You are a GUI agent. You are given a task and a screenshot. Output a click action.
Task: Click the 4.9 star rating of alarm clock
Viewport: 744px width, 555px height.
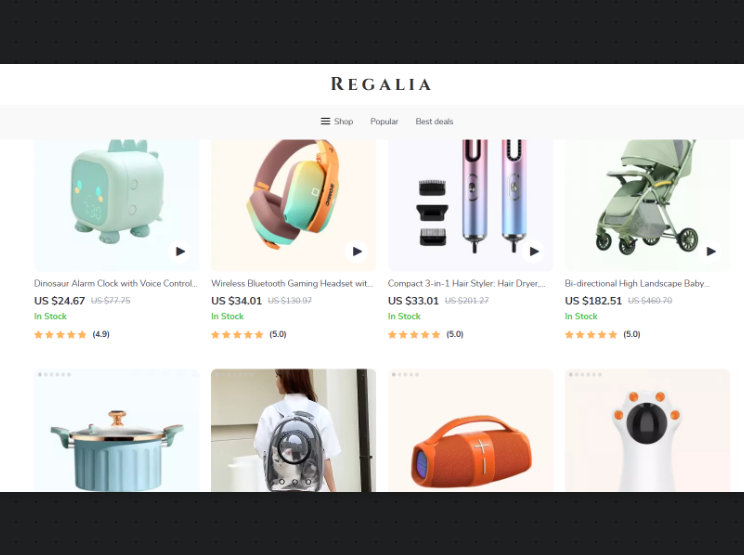(72, 334)
